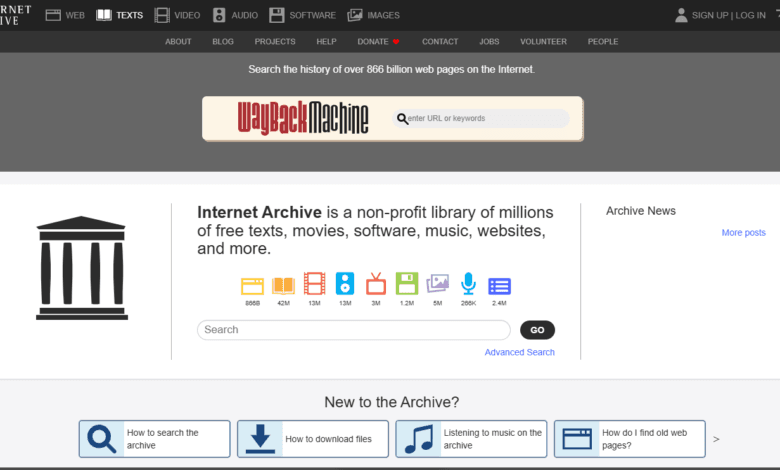Viewport: 780px width, 470px height.
Task: Select the list icon labeled 2.4M
Action: point(499,286)
